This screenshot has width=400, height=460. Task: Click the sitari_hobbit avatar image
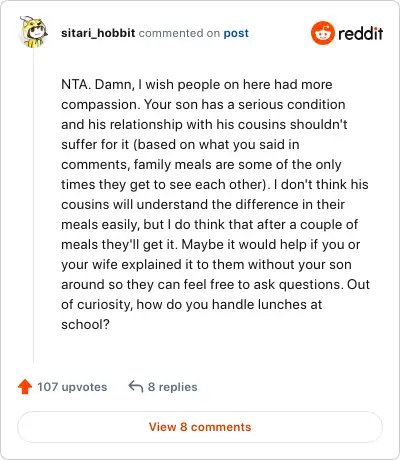pos(34,32)
